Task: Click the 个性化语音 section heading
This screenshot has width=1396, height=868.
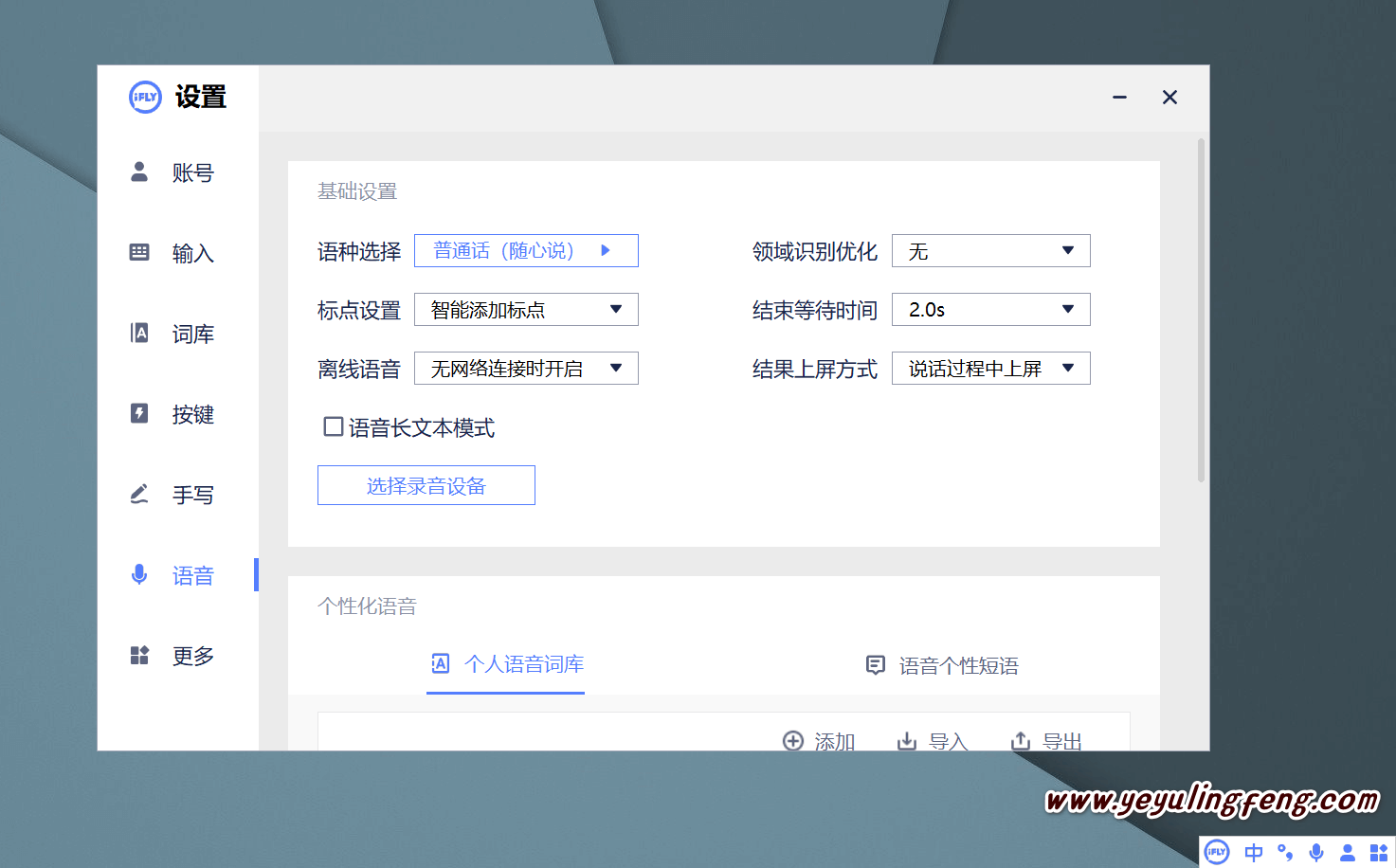Action: pos(368,606)
